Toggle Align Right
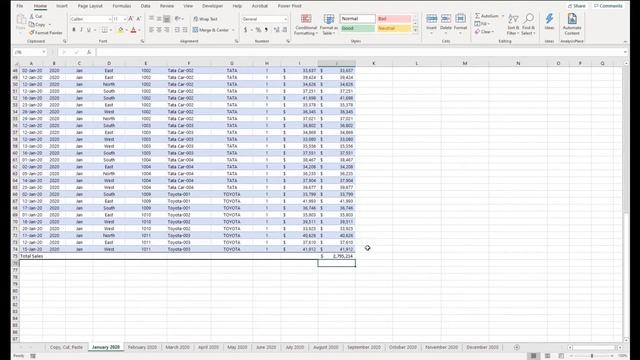Viewport: 640px width, 360px height. 167,30
